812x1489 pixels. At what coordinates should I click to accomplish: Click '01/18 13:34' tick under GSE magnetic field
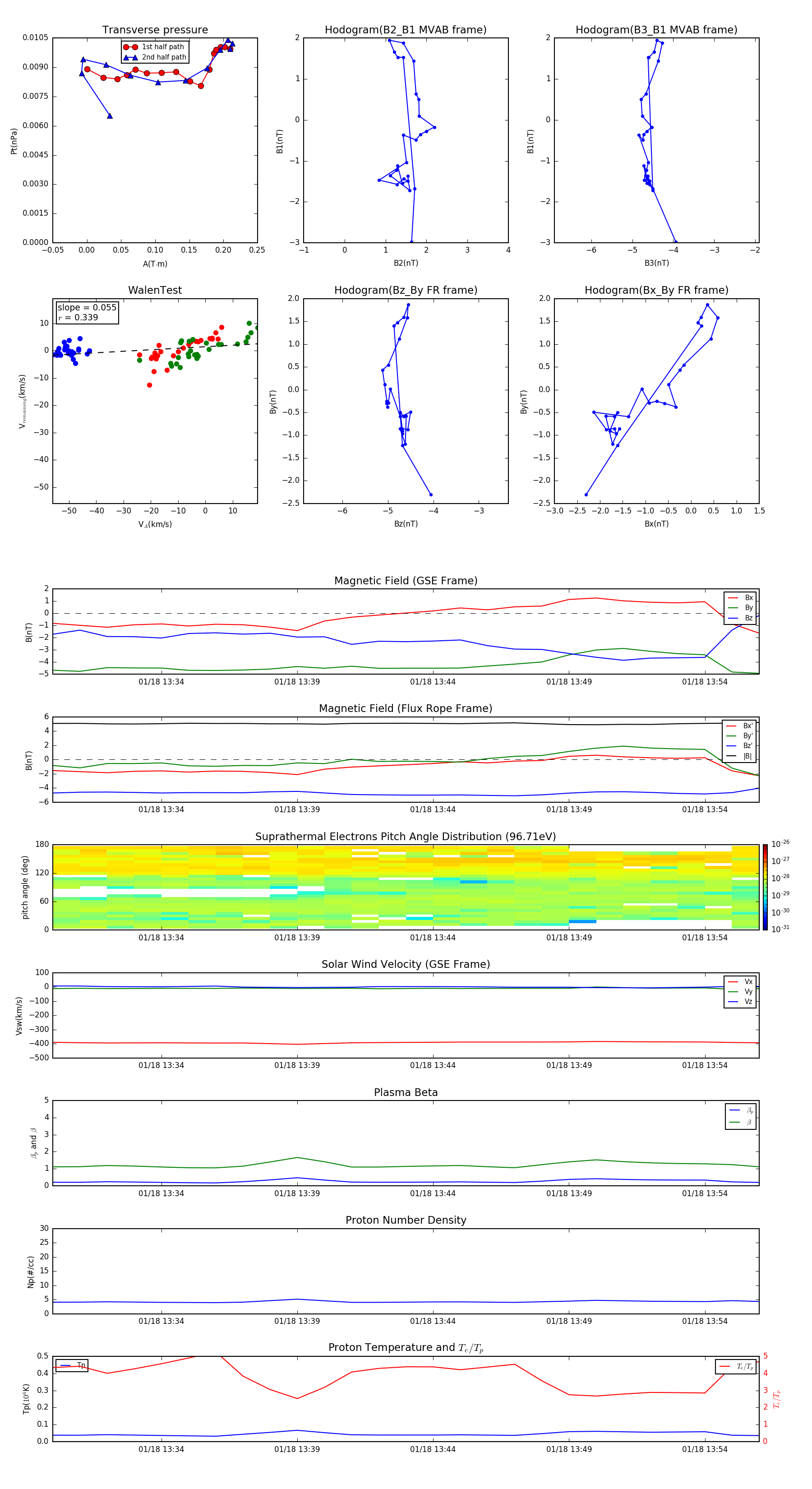(x=161, y=682)
